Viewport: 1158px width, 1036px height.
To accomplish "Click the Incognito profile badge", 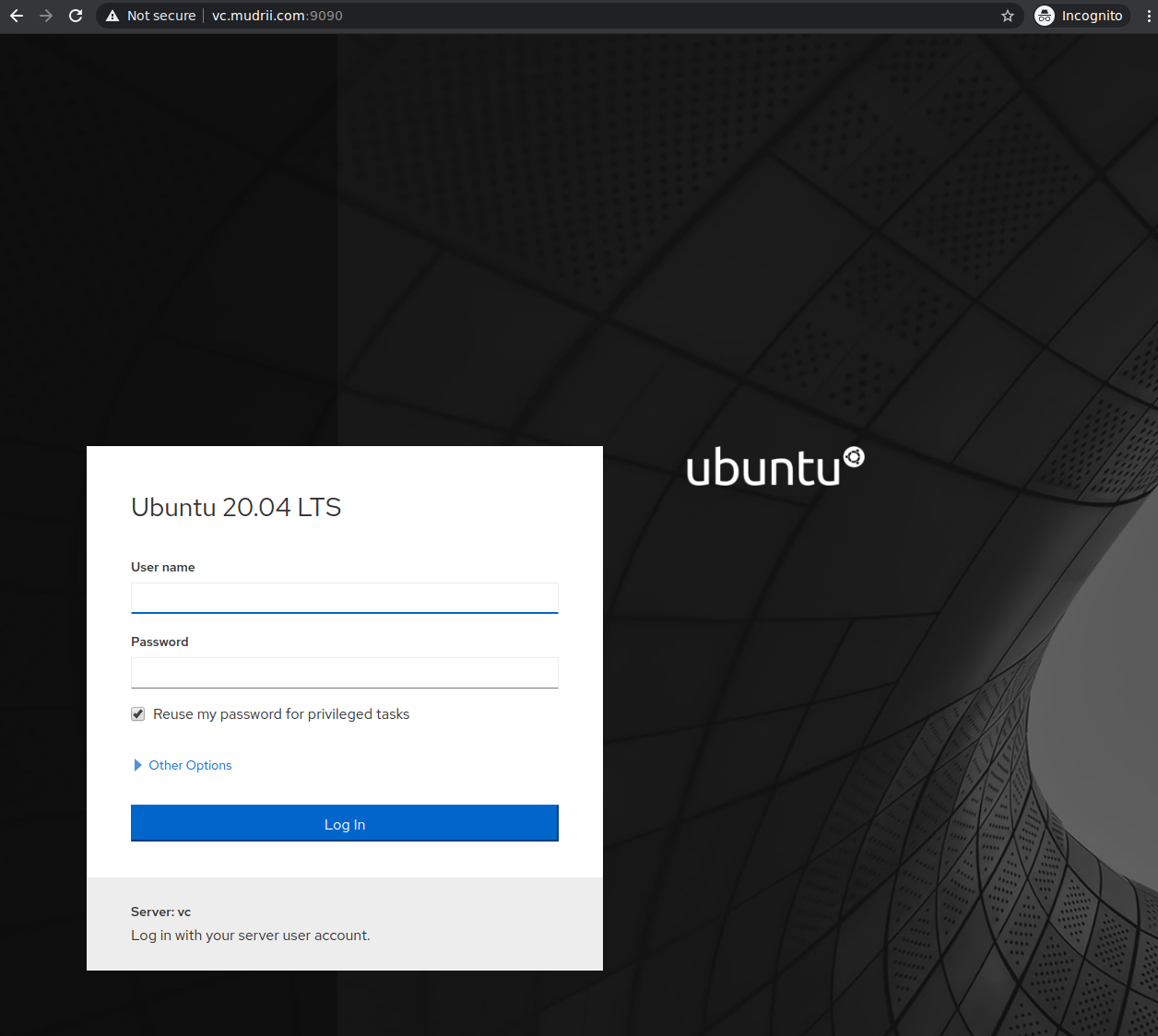I will coord(1081,16).
